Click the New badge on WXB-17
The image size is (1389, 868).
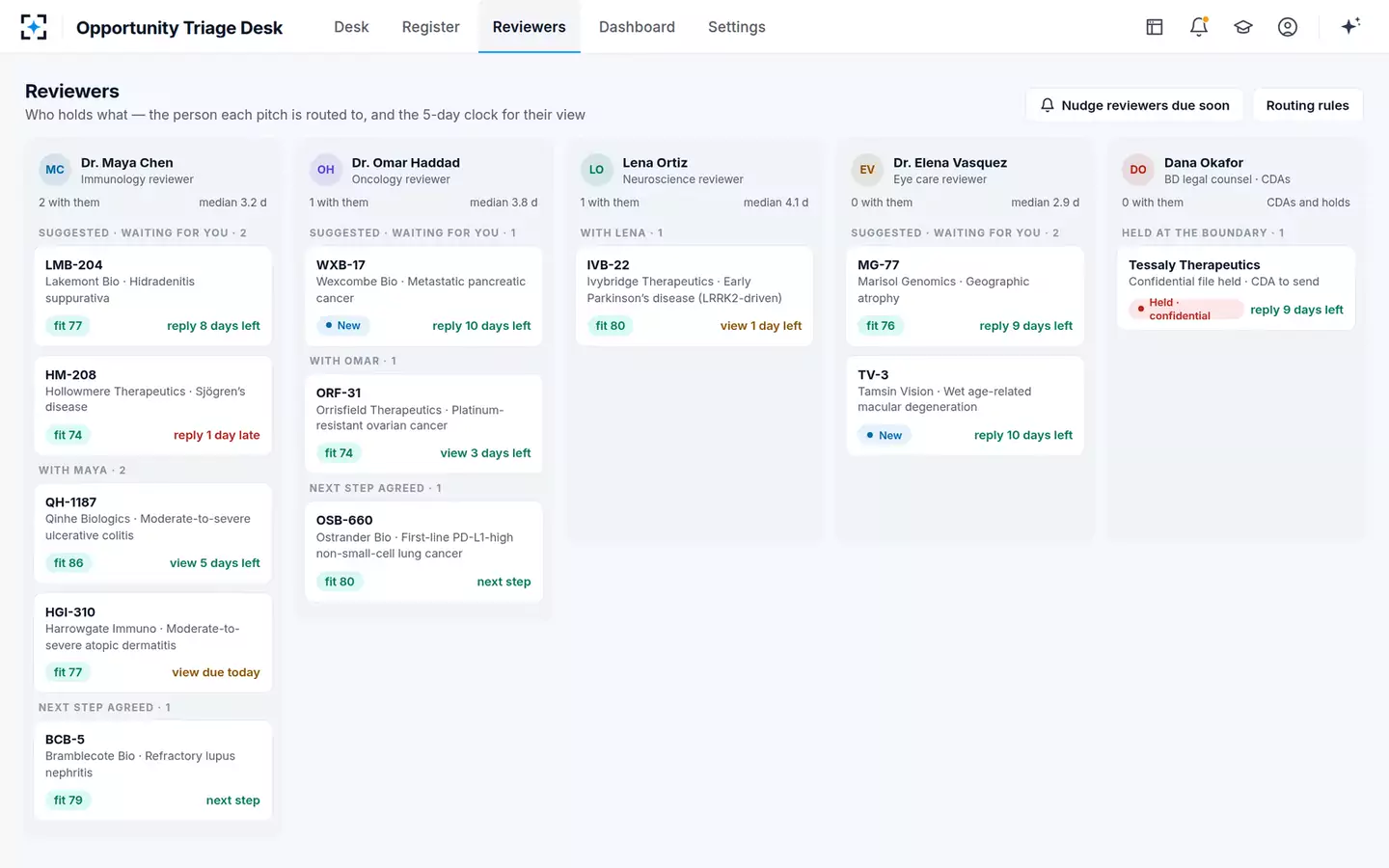pos(342,326)
